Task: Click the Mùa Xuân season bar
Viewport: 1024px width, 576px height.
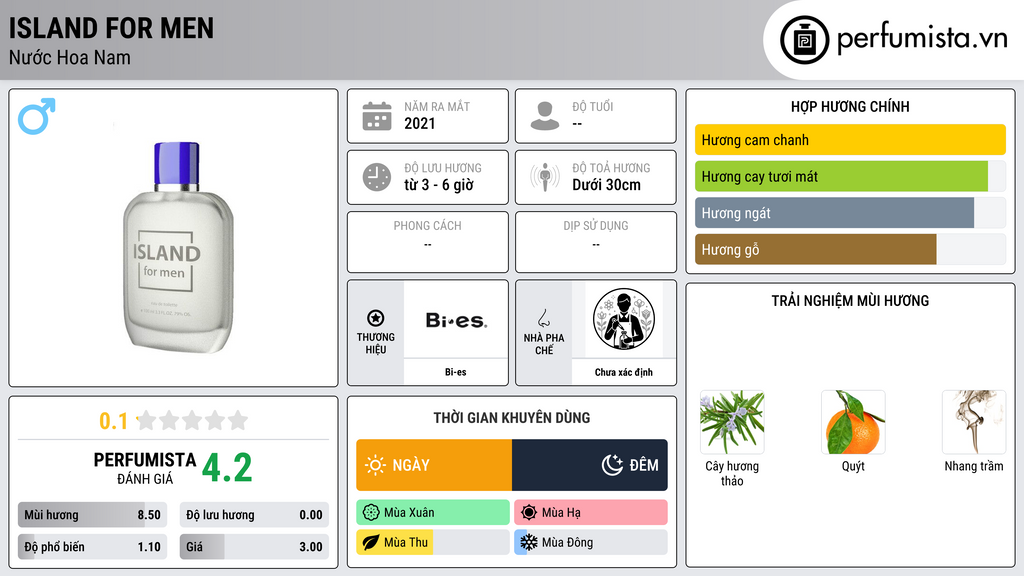Action: click(432, 513)
